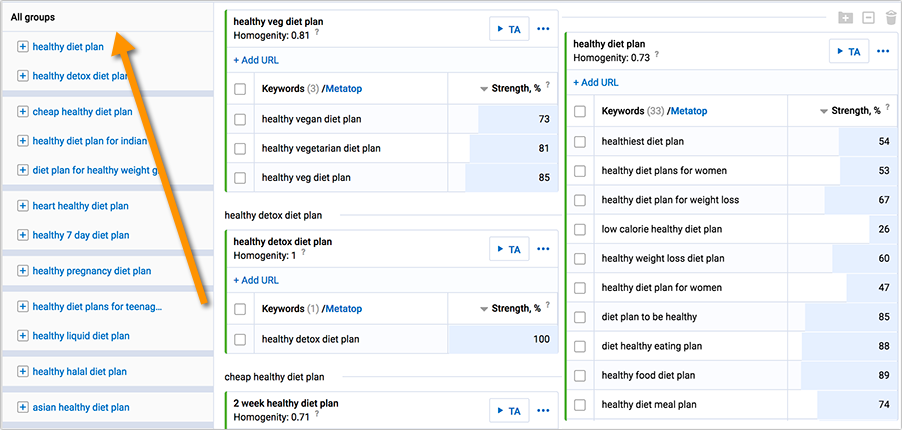Select all keywords in healthy detox card header
Image resolution: width=902 pixels, height=430 pixels.
point(240,309)
